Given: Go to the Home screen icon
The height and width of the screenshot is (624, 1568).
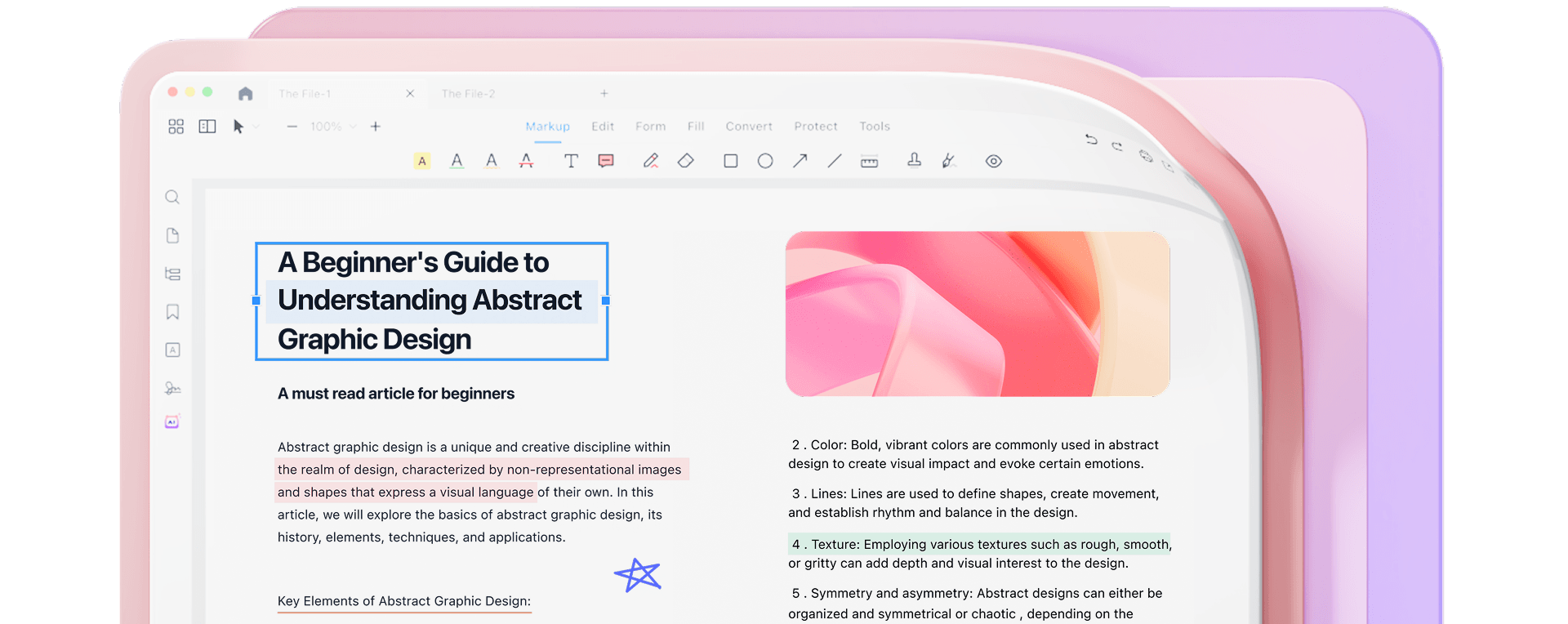Looking at the screenshot, I should (245, 93).
